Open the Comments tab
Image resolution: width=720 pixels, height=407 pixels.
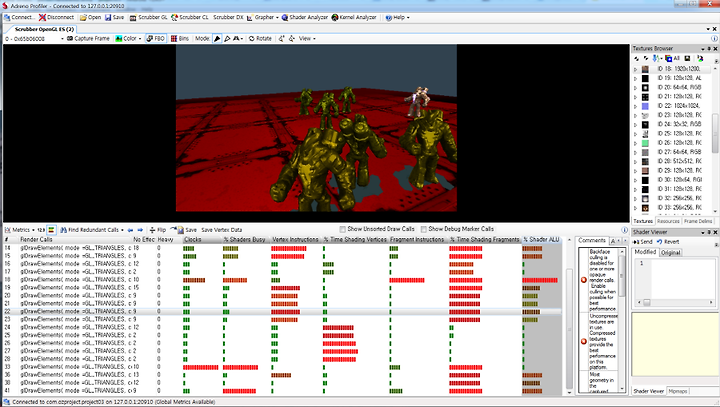pyautogui.click(x=592, y=240)
